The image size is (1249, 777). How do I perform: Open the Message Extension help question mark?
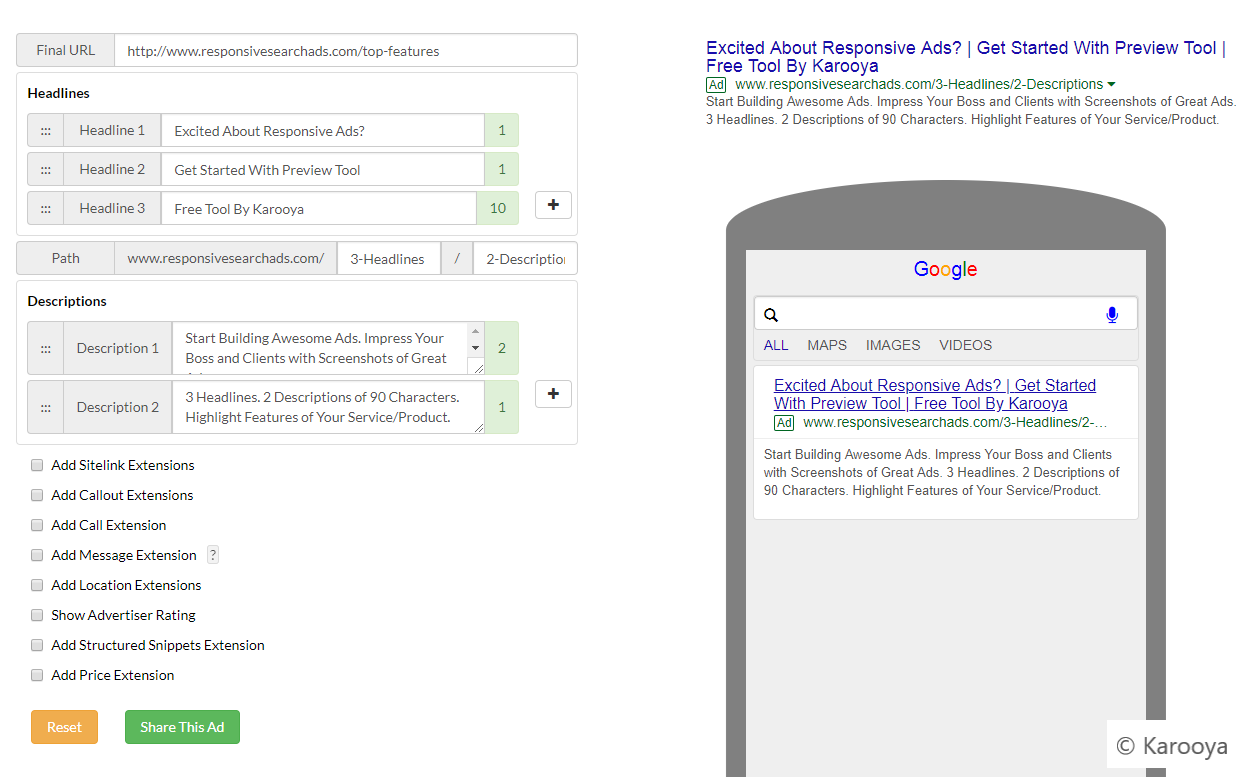(x=212, y=554)
